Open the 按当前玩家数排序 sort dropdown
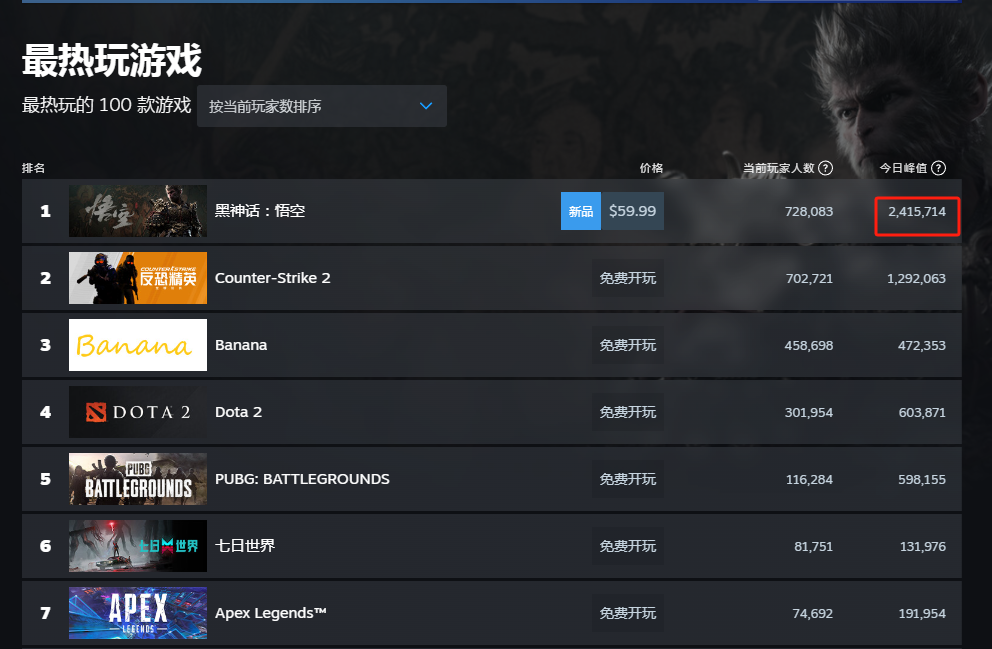Image resolution: width=992 pixels, height=649 pixels. tap(321, 106)
